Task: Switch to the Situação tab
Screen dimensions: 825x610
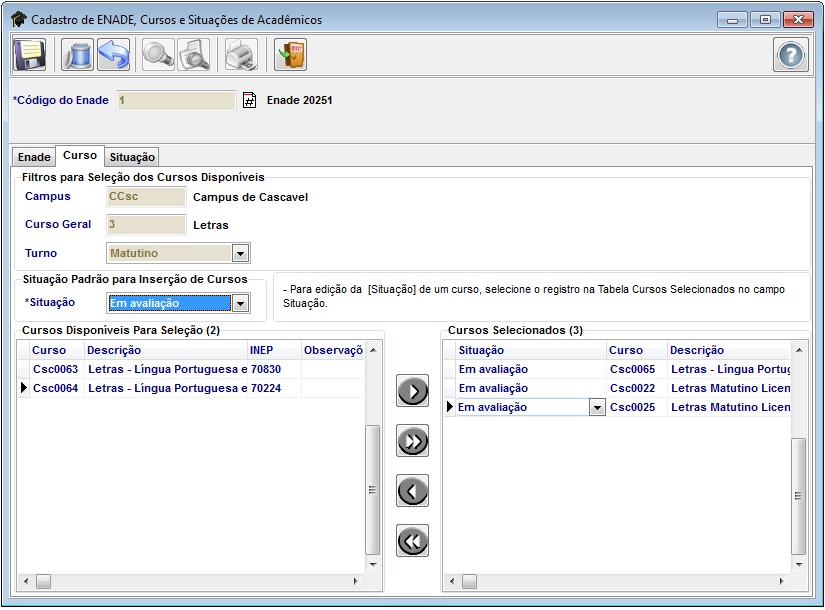Action: (x=132, y=157)
